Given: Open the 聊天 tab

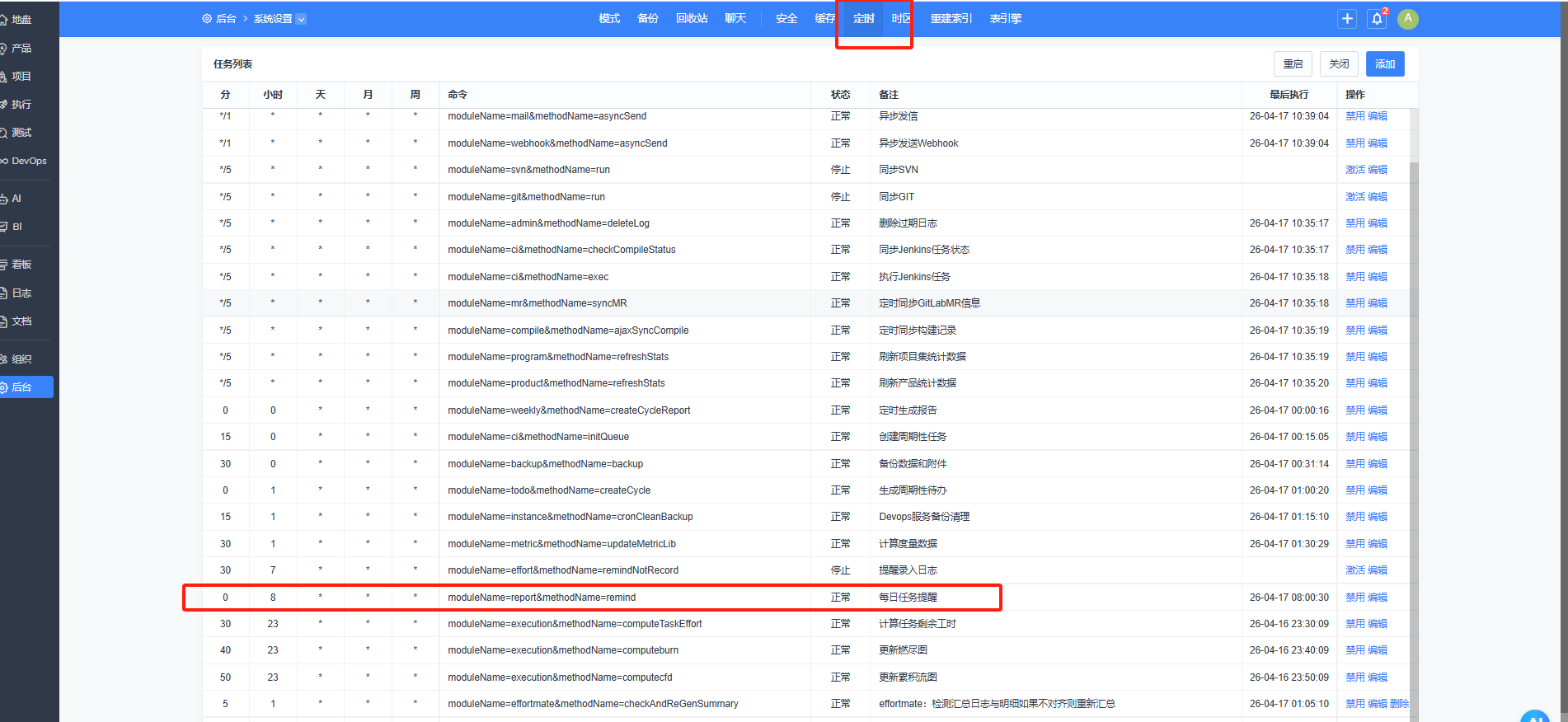Looking at the screenshot, I should [x=735, y=19].
